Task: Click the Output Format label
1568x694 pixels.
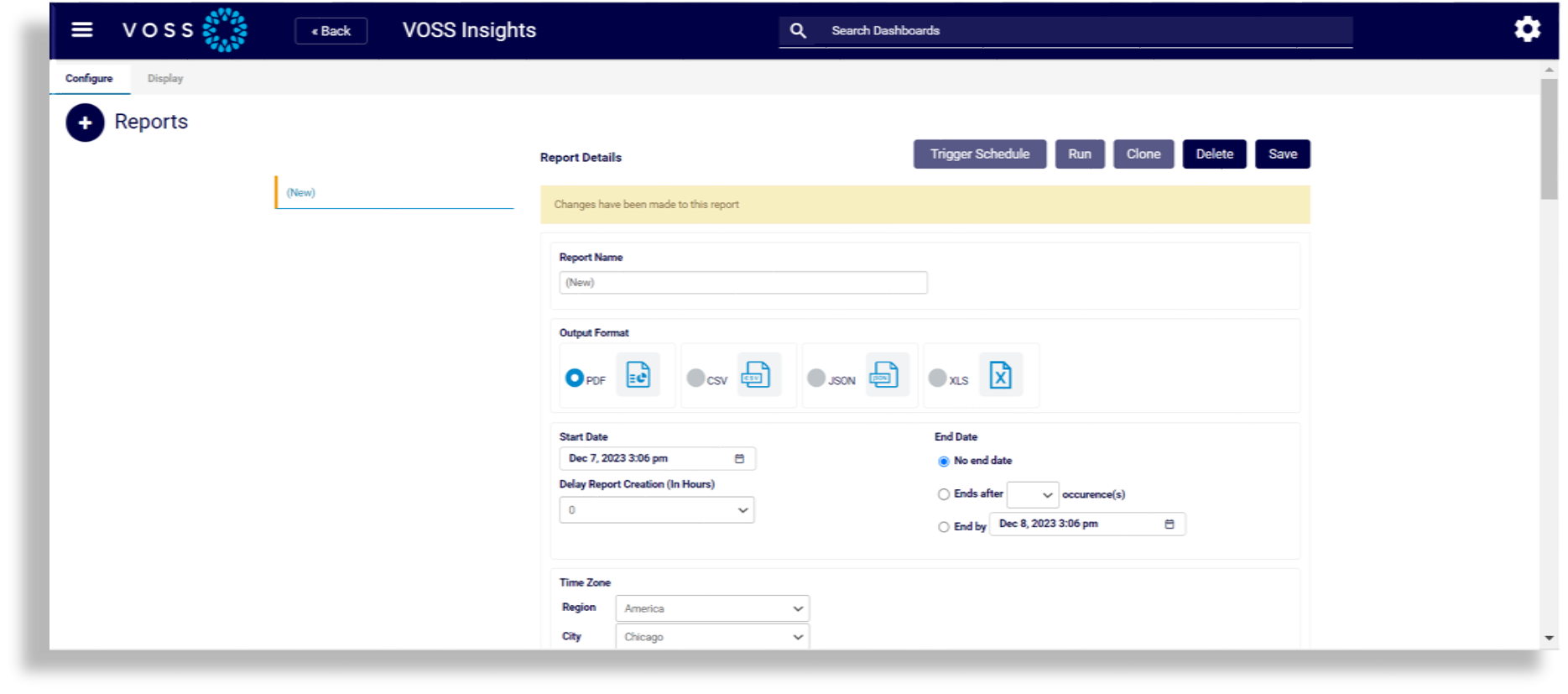Action: pos(594,333)
